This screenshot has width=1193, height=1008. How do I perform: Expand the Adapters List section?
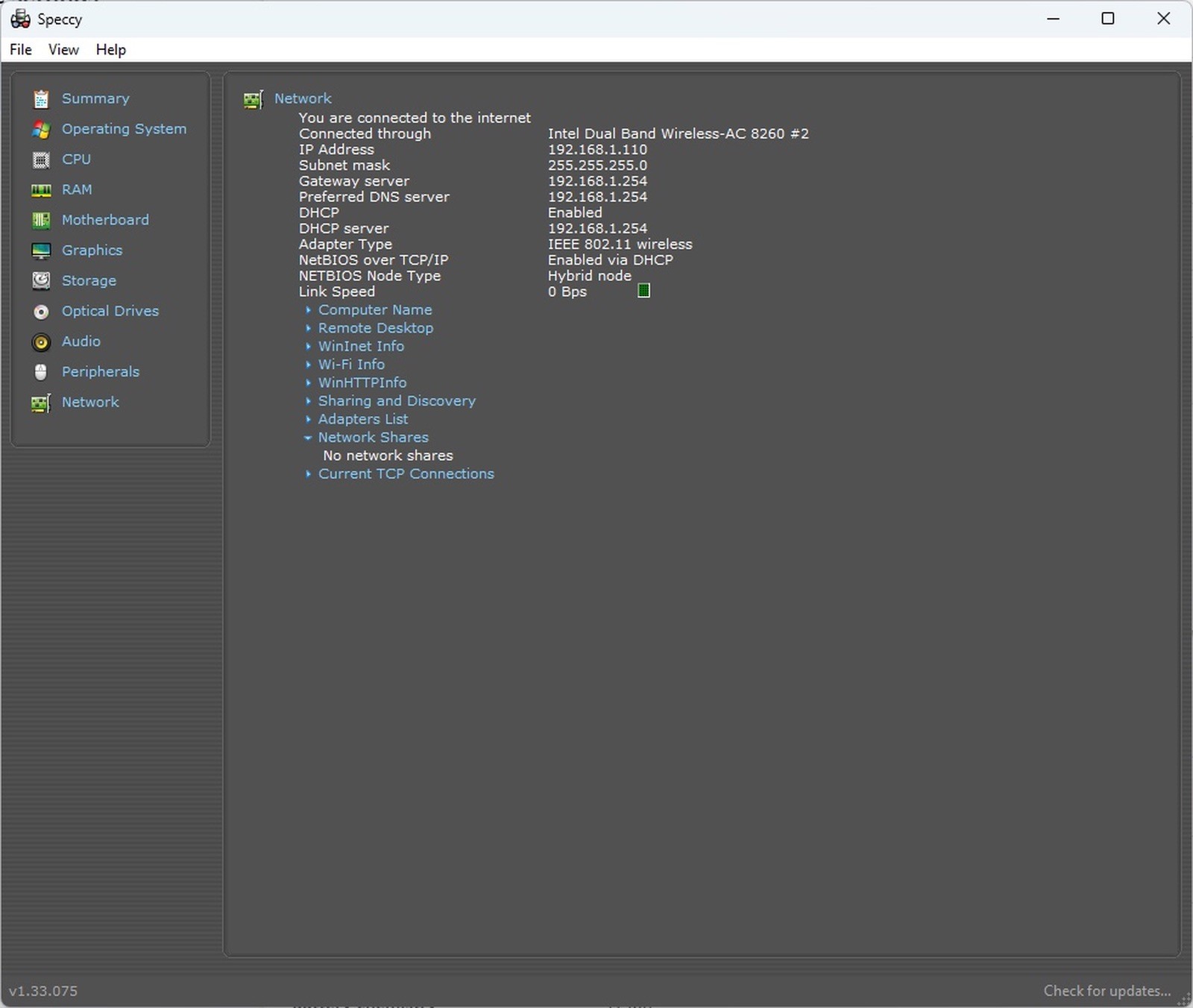click(308, 419)
